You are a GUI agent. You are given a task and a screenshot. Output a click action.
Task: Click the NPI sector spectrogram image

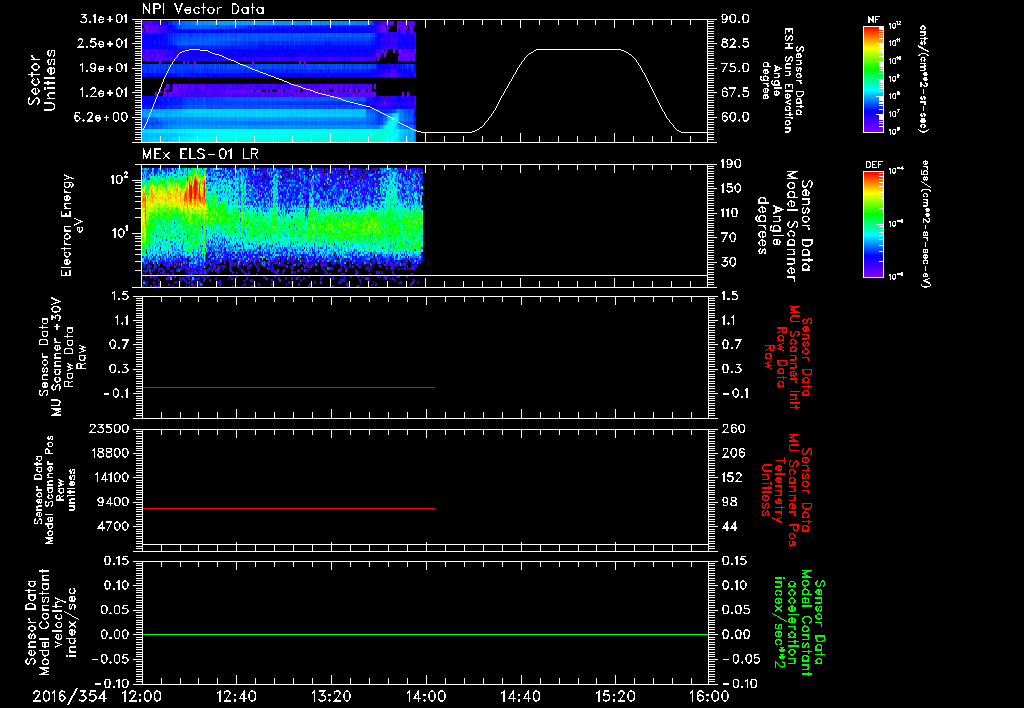click(x=279, y=81)
